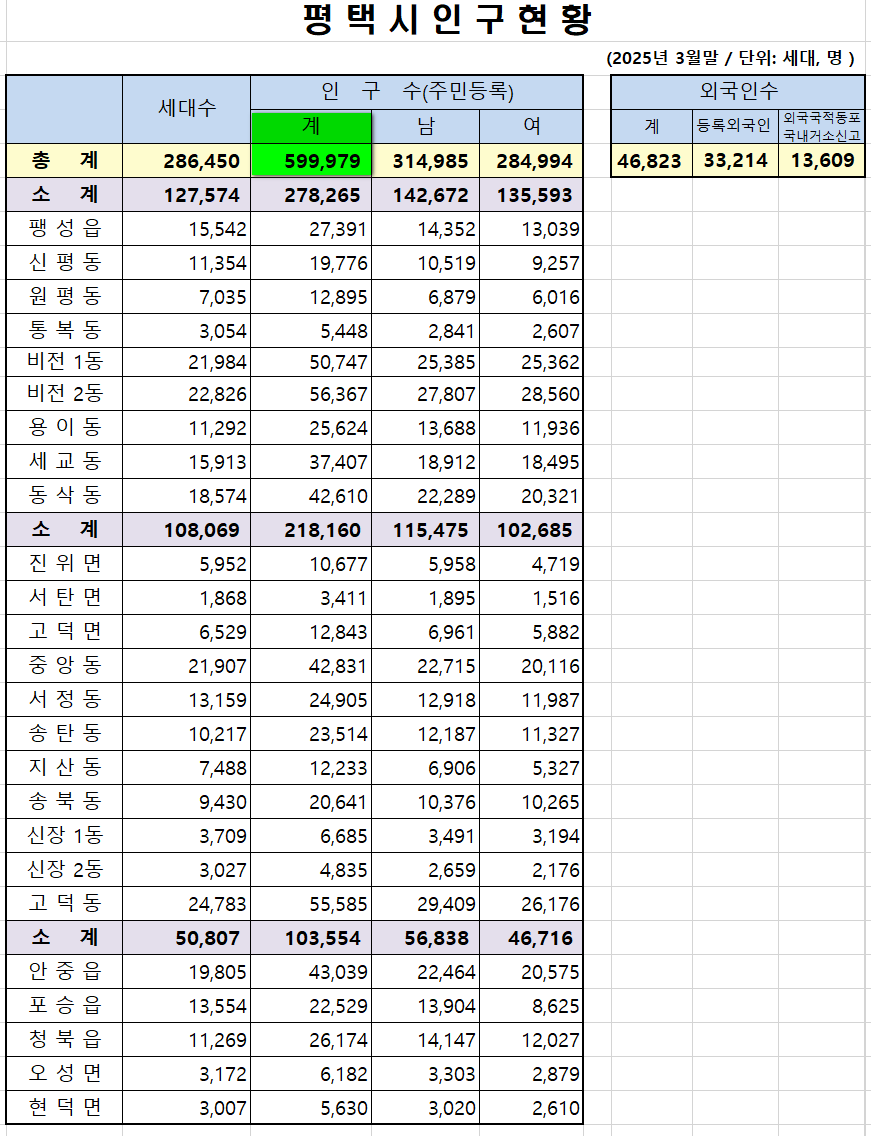This screenshot has height=1136, width=871.
Task: Click the 33,214 registered foreigners cell
Action: (735, 160)
